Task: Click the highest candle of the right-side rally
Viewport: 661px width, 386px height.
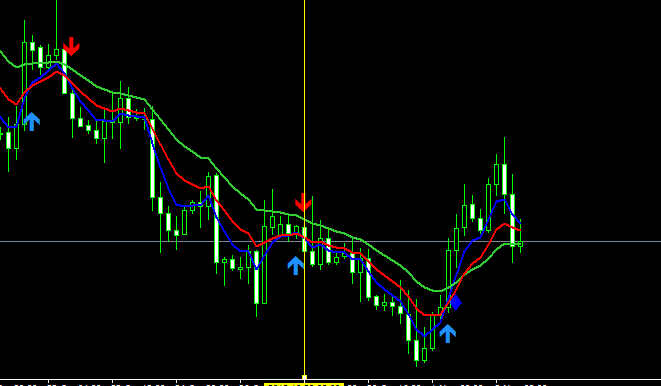Action: (x=505, y=180)
